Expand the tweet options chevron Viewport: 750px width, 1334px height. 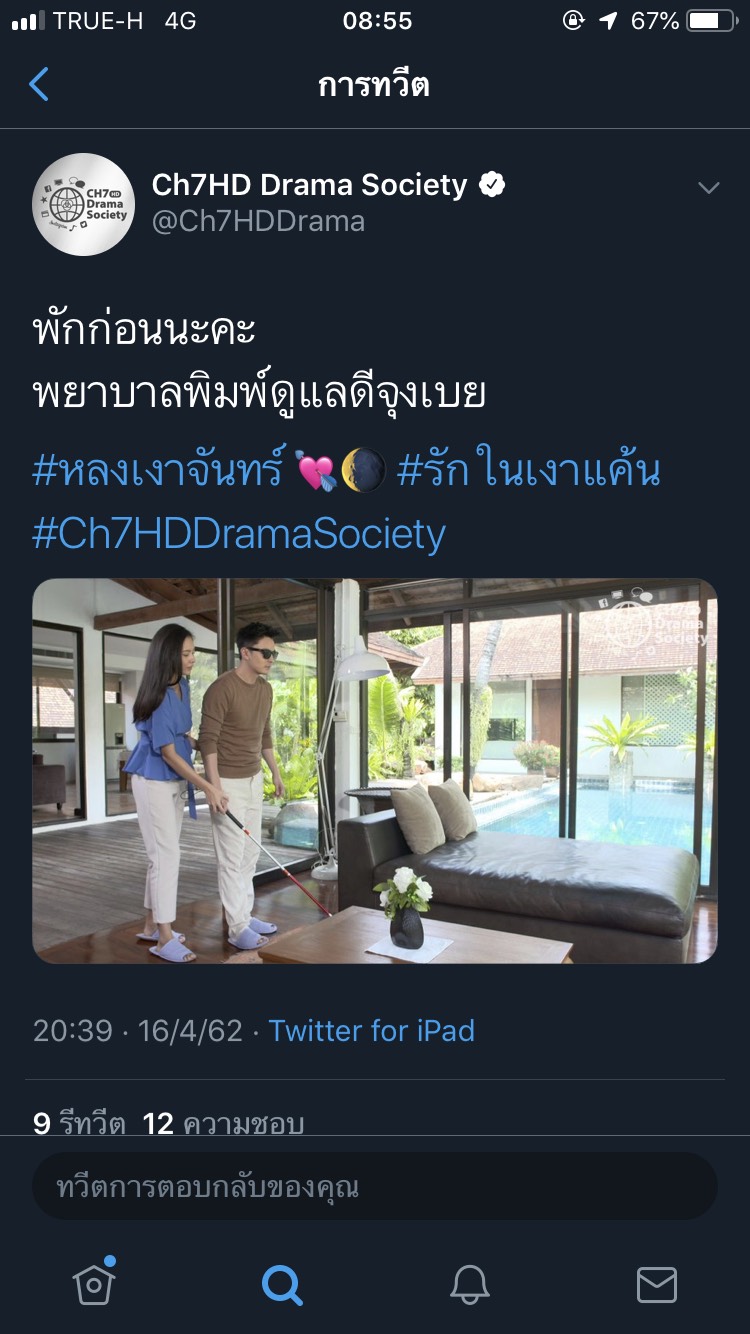click(x=708, y=188)
